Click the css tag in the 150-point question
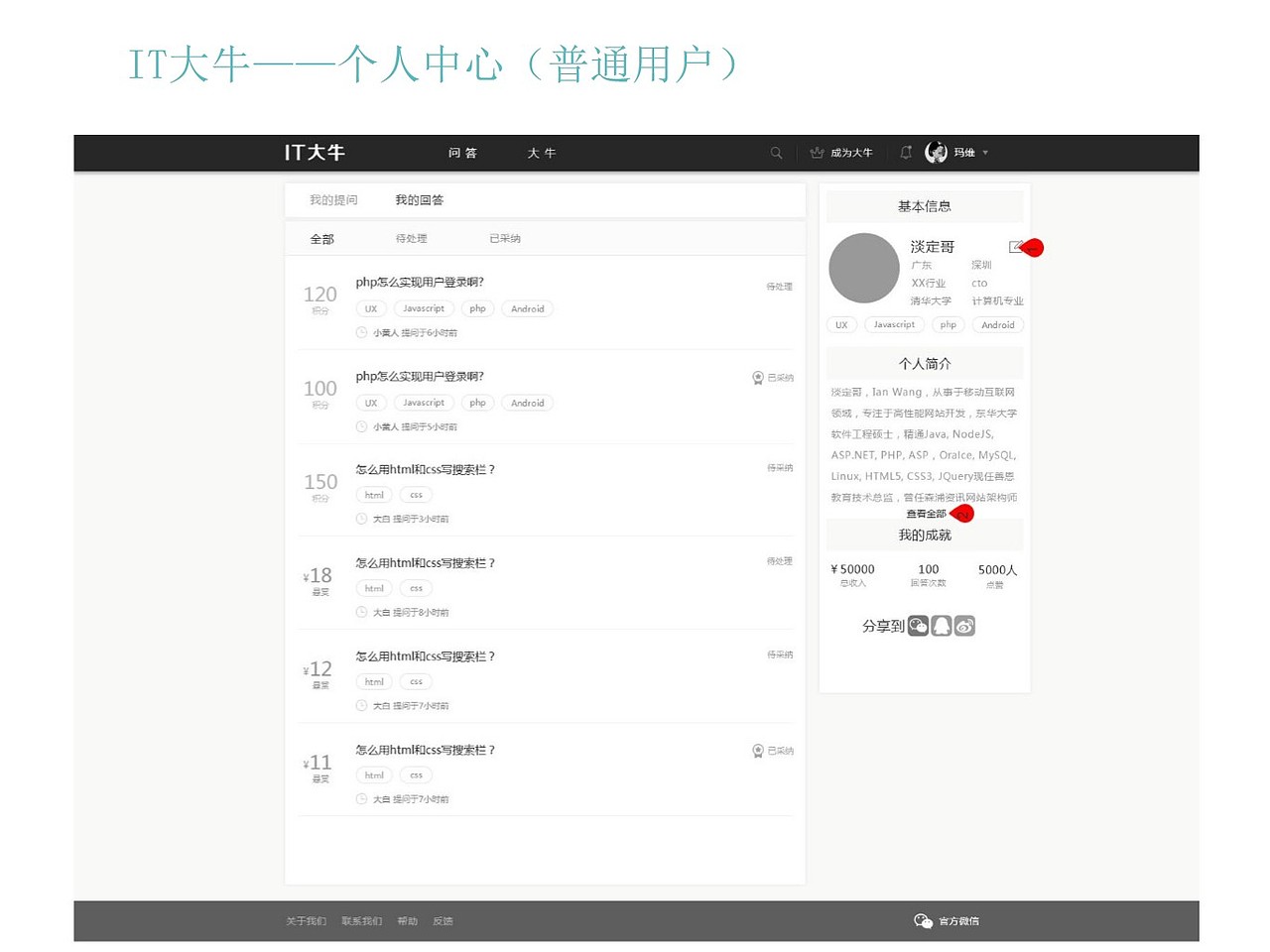The width and height of the screenshot is (1270, 952). click(416, 495)
